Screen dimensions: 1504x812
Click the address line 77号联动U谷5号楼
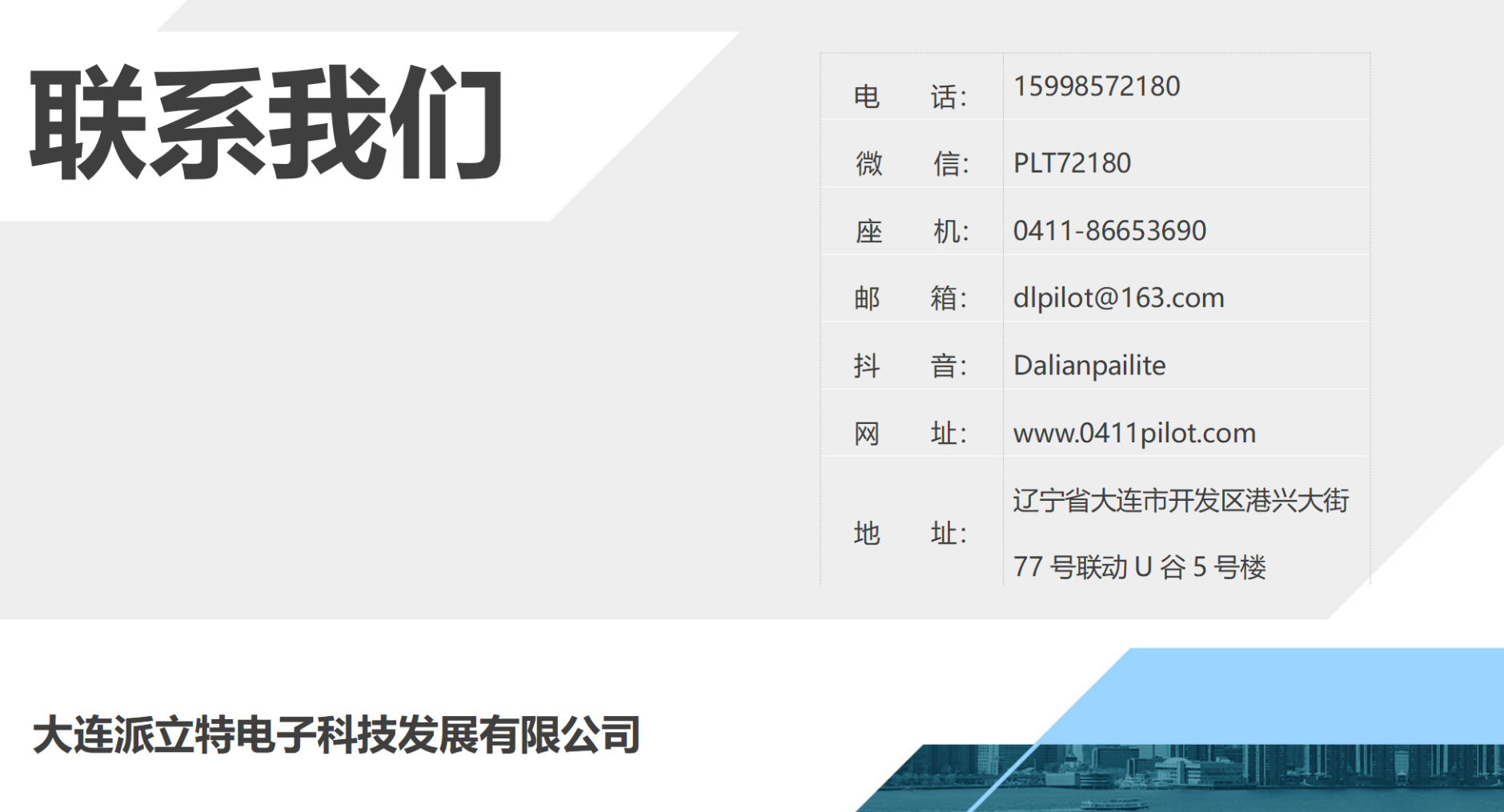point(1138,567)
